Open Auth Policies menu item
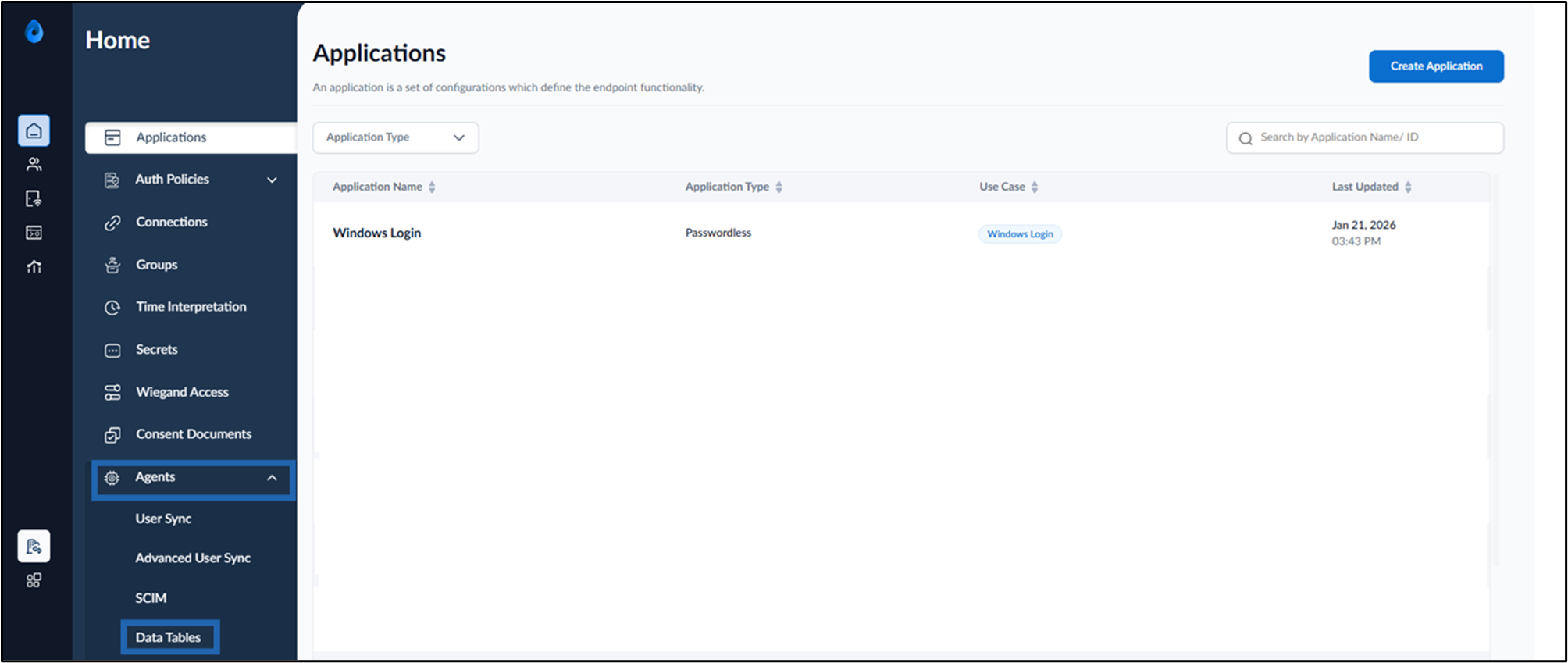Image resolution: width=1568 pixels, height=663 pixels. coord(172,180)
